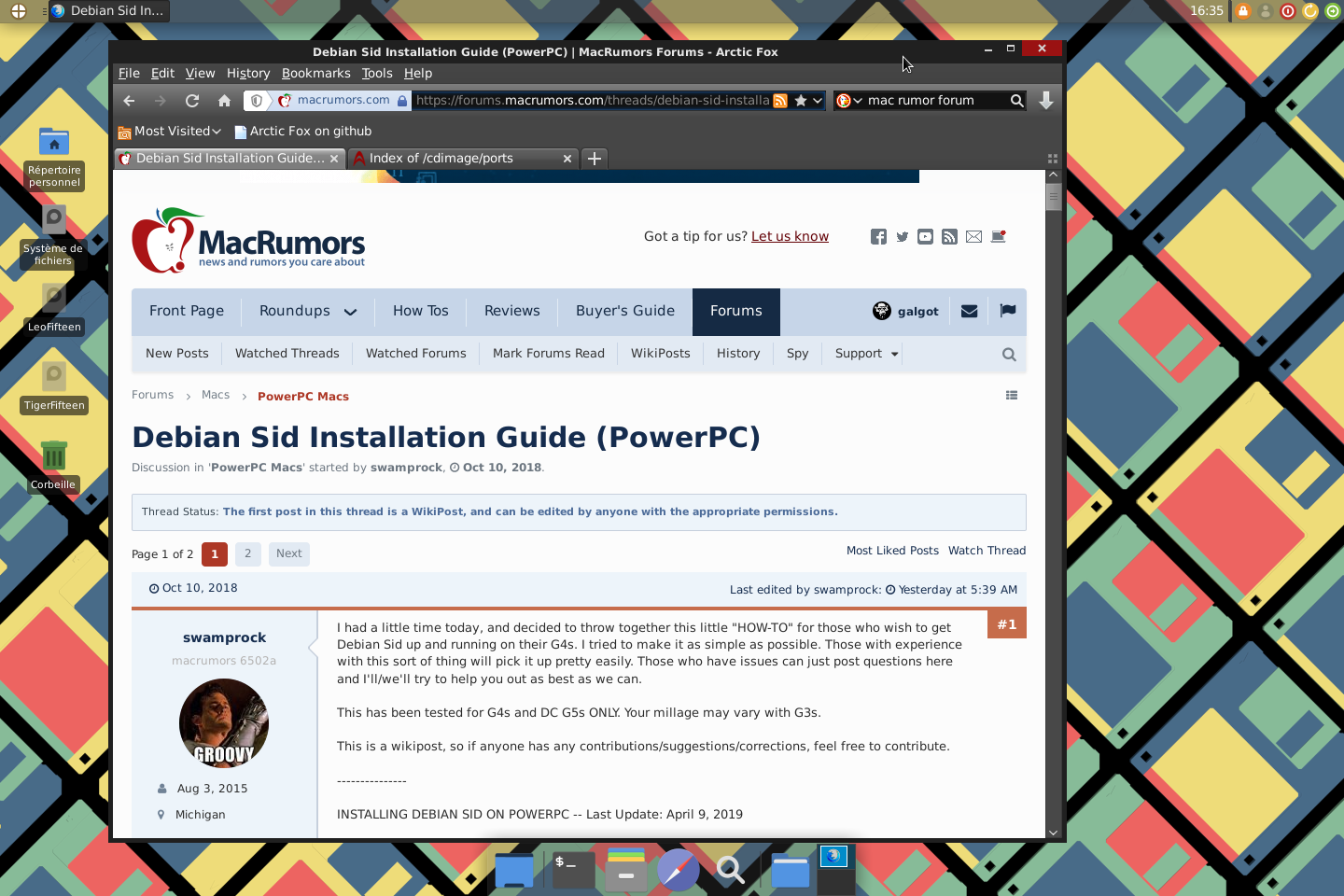
Task: Click the tracking shield icon in URL bar
Action: pyautogui.click(x=257, y=101)
